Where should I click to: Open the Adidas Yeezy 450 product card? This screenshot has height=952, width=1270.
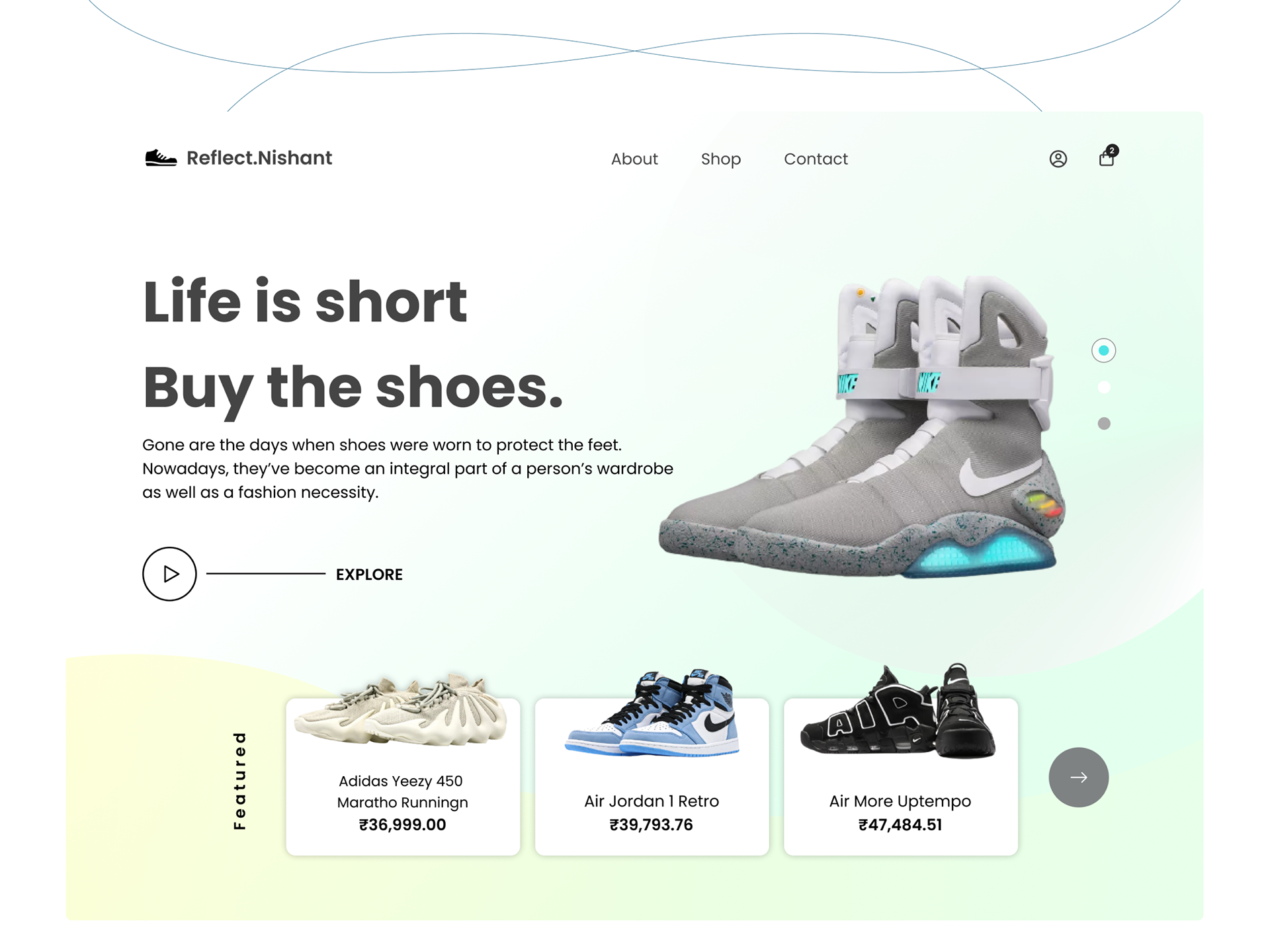coord(403,777)
